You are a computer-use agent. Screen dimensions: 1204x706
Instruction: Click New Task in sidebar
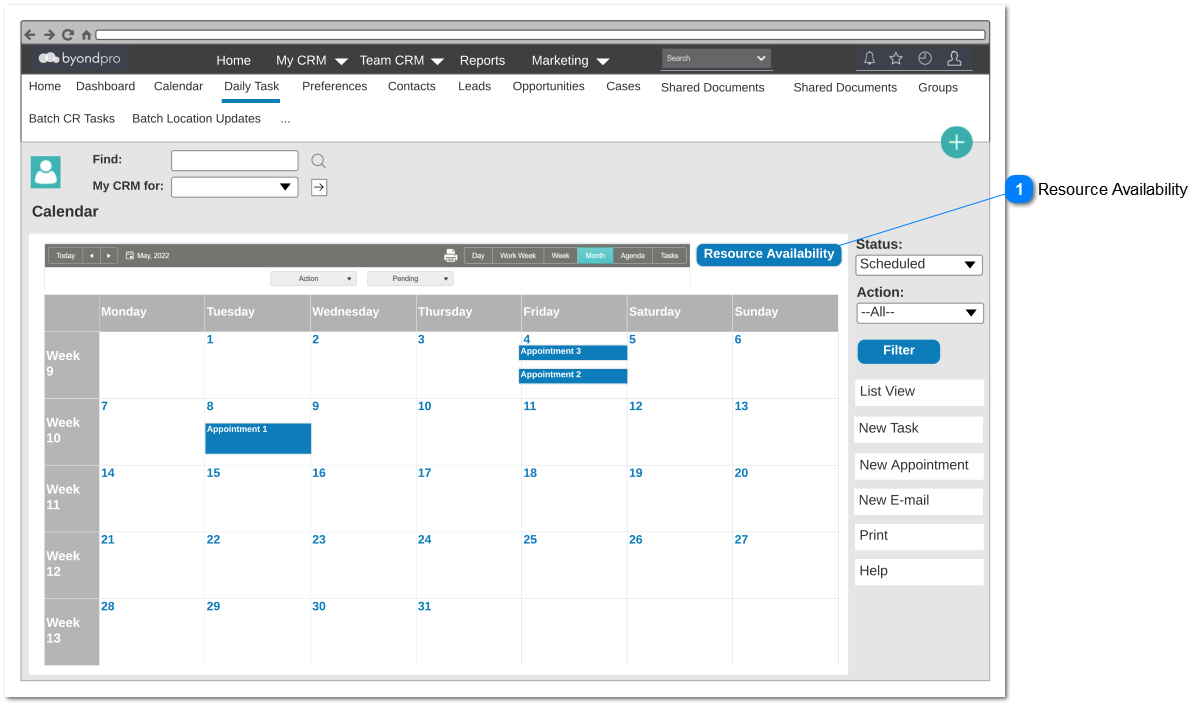[x=919, y=429]
